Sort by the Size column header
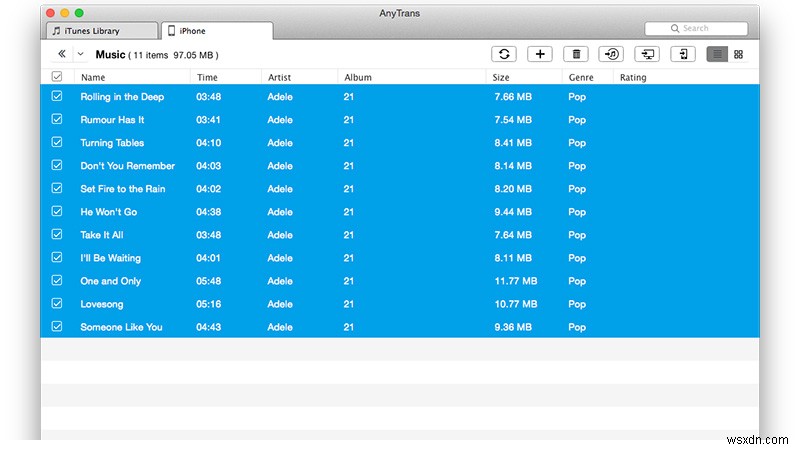 coord(501,78)
